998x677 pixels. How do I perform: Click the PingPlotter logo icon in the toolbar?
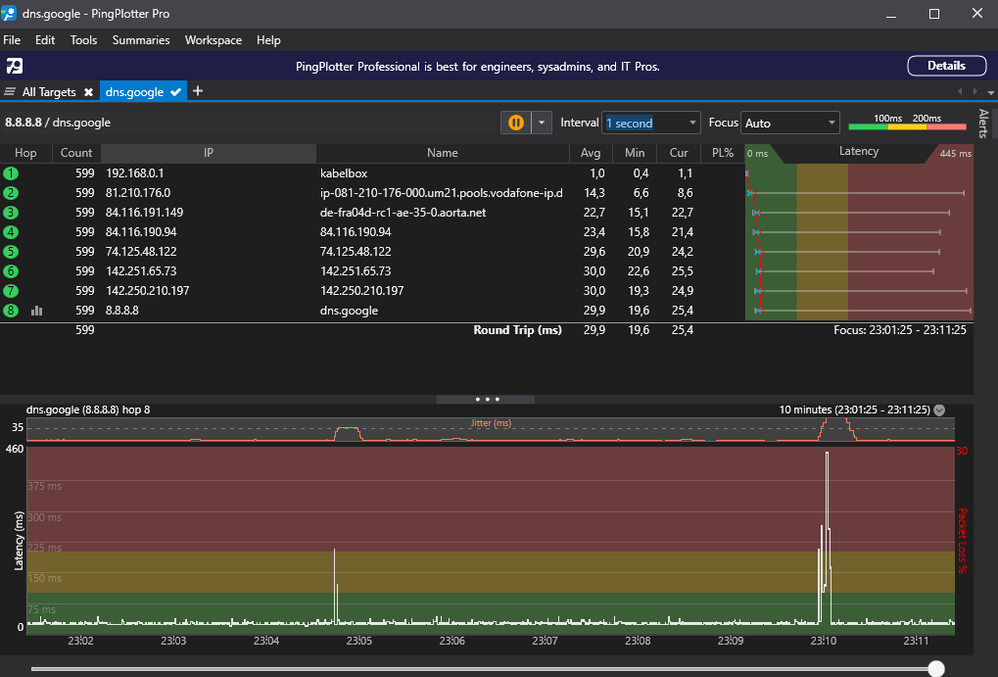[x=14, y=65]
